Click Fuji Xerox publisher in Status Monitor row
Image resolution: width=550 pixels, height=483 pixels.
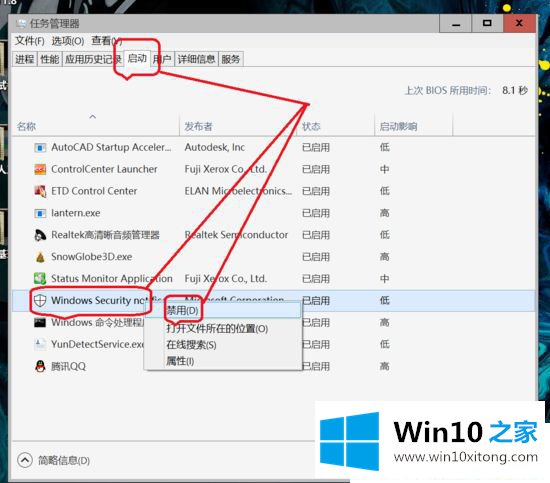click(226, 279)
